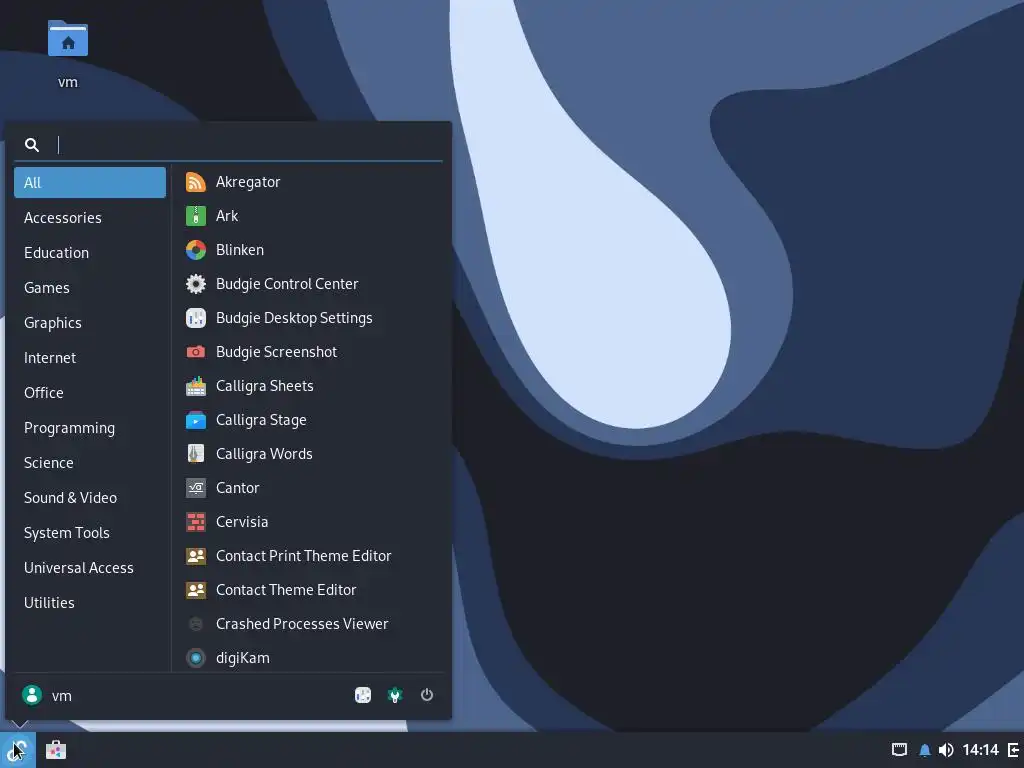Open Crashed Processes Viewer icon
1024x768 pixels.
coord(196,624)
